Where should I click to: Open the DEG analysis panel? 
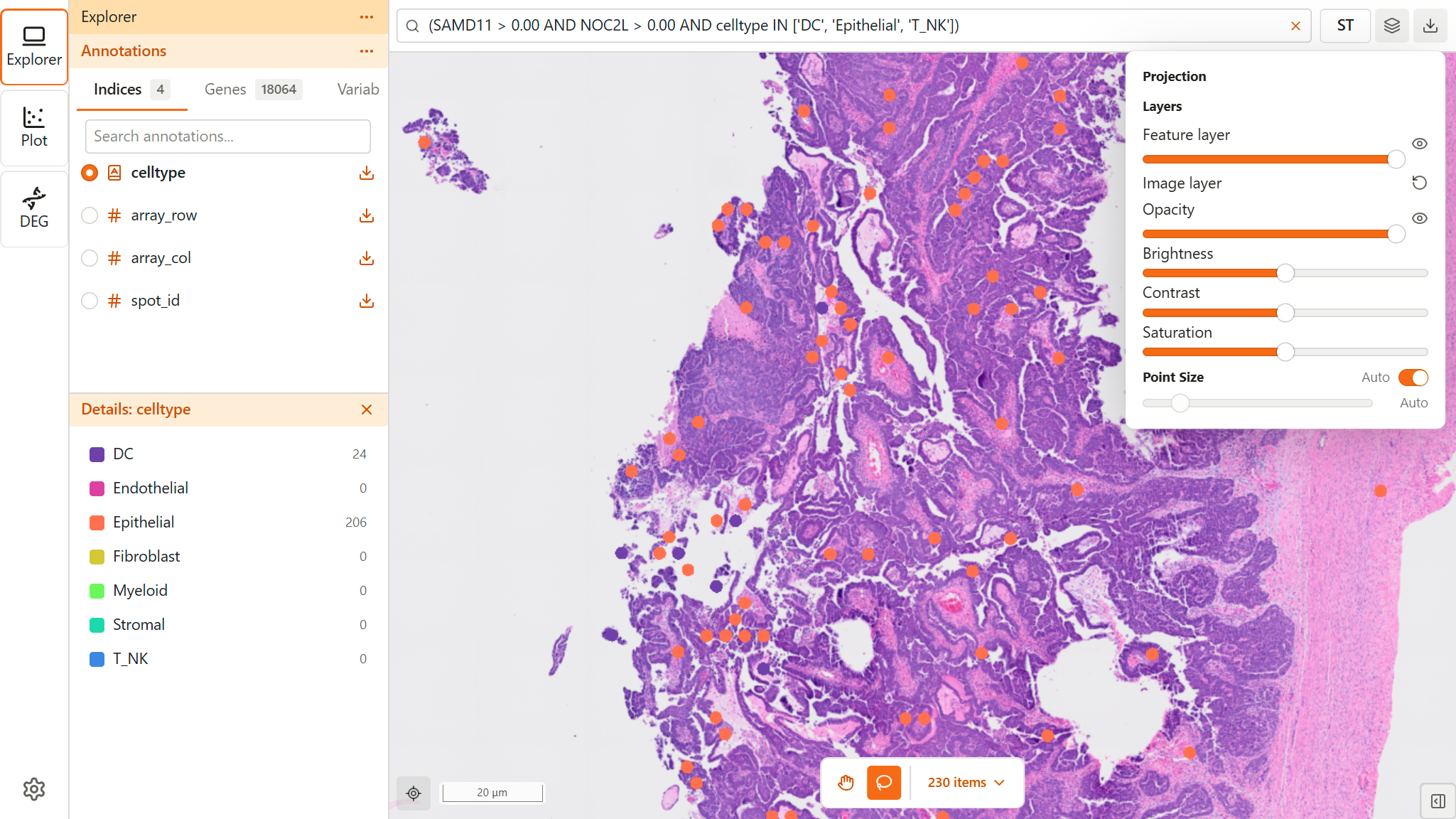point(34,208)
